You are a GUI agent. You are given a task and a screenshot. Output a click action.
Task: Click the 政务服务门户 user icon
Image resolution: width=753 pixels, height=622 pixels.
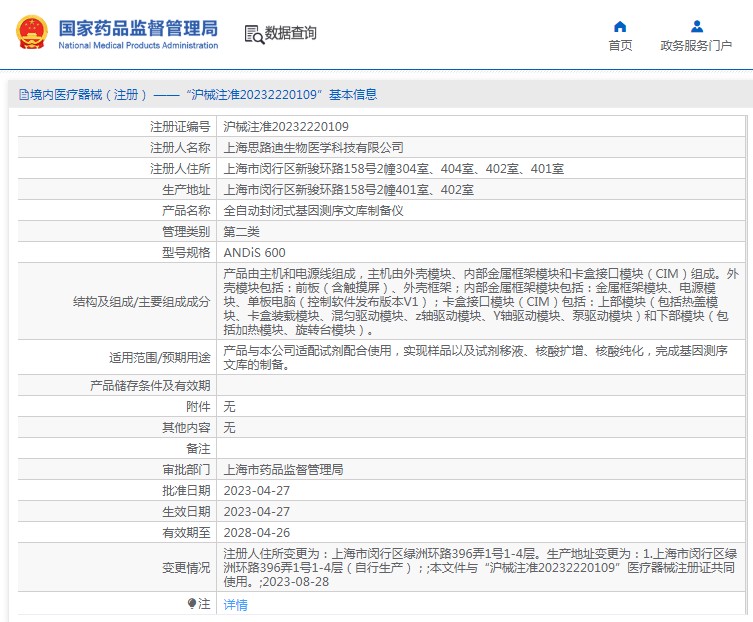[x=697, y=26]
